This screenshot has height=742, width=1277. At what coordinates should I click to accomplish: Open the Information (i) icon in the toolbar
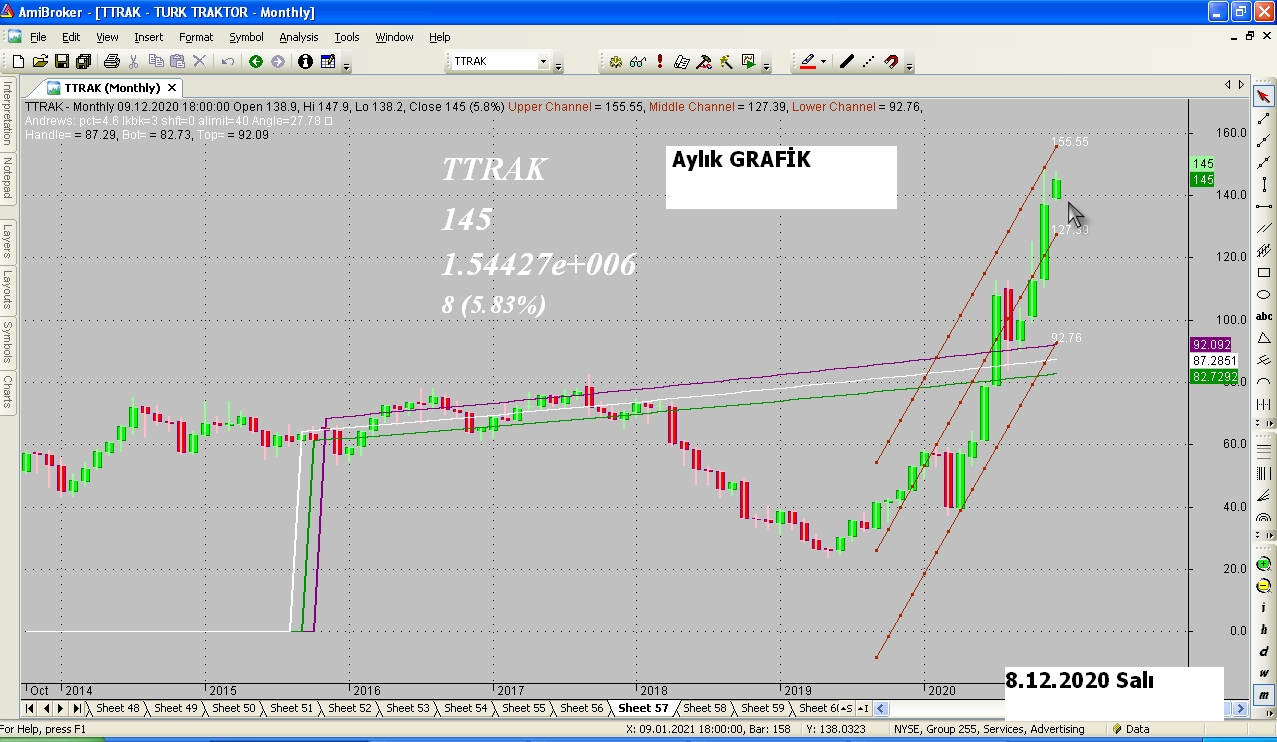[305, 61]
